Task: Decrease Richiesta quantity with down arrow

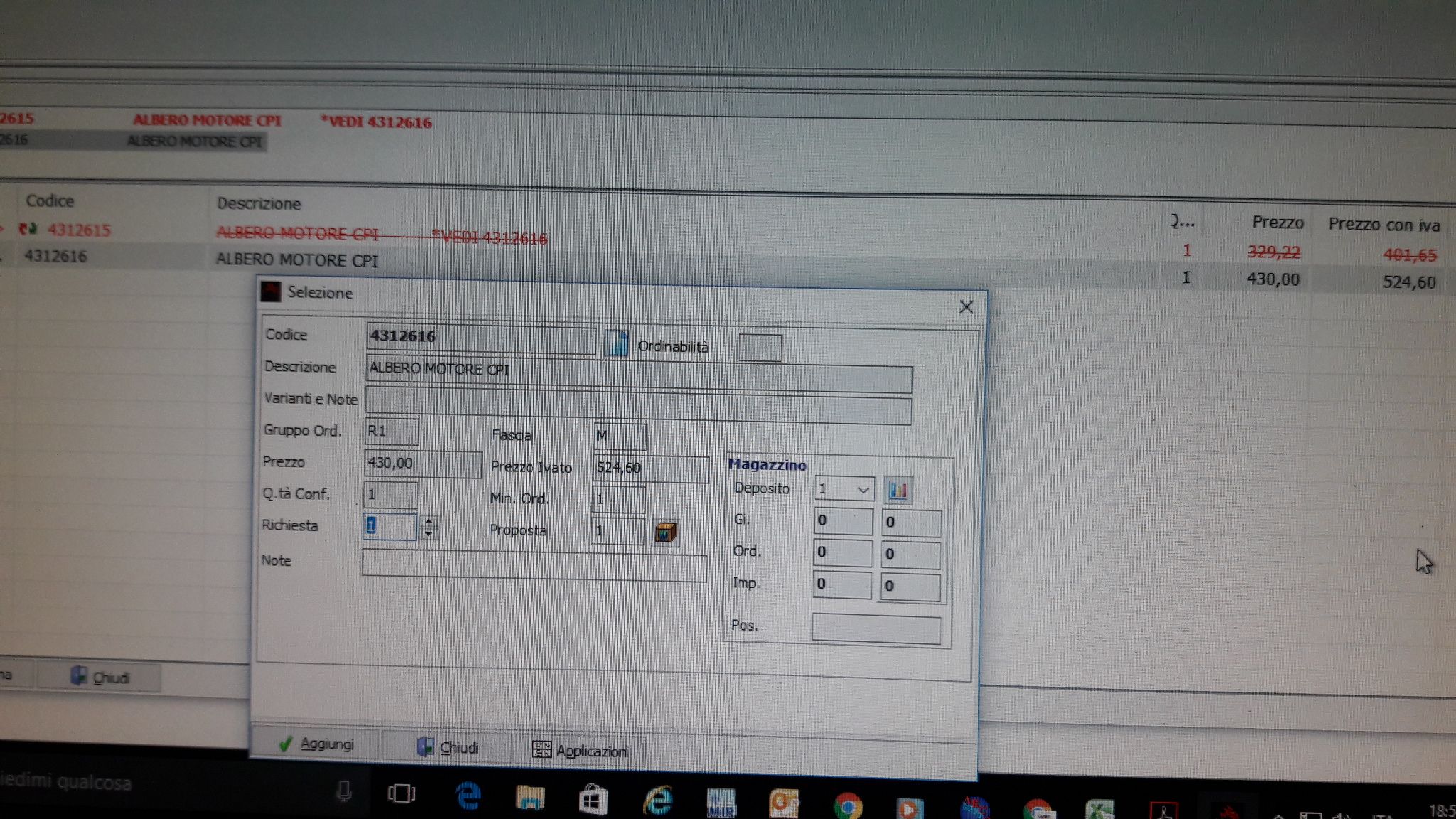Action: [x=429, y=534]
